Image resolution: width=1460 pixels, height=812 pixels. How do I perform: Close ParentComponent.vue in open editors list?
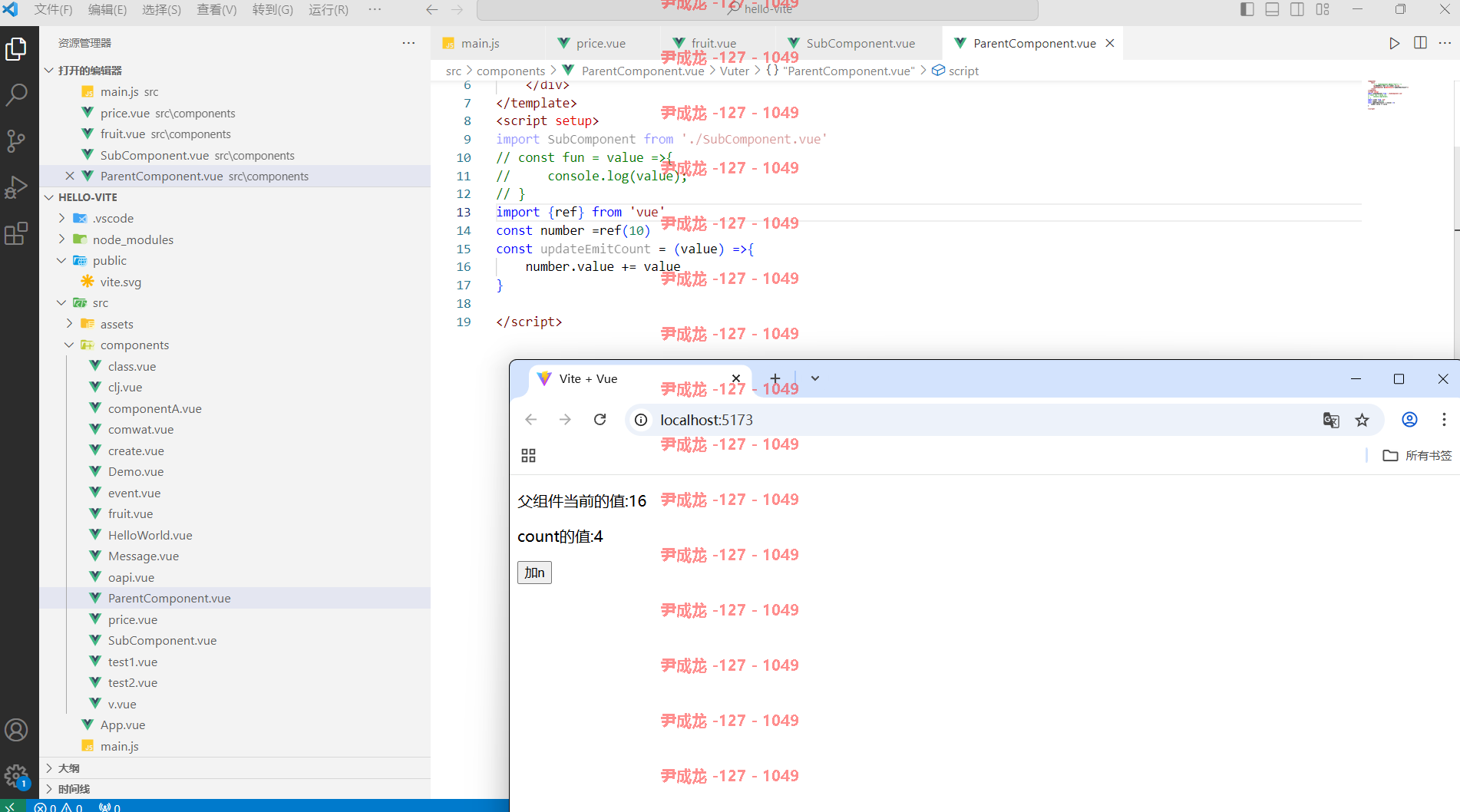[x=70, y=176]
